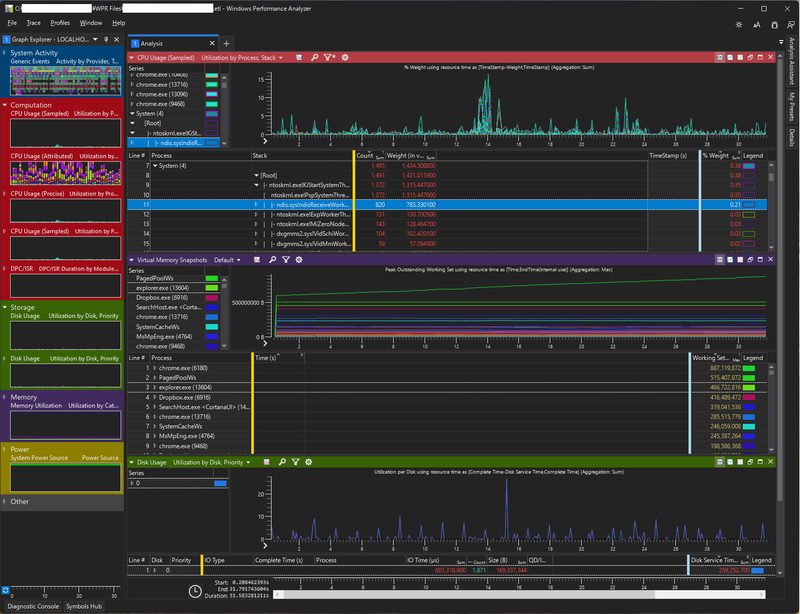This screenshot has height=614, width=800.
Task: Open the Profiles menu
Action: tap(60, 23)
